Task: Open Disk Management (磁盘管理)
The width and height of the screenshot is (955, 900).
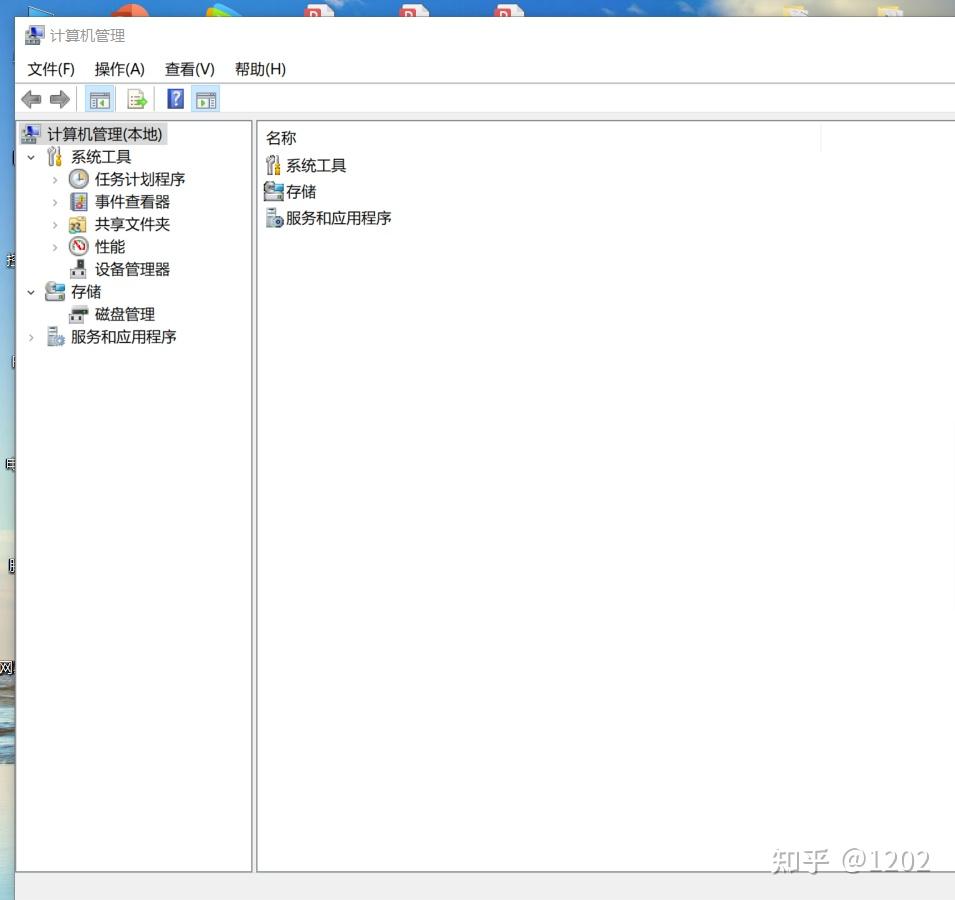Action: [123, 313]
